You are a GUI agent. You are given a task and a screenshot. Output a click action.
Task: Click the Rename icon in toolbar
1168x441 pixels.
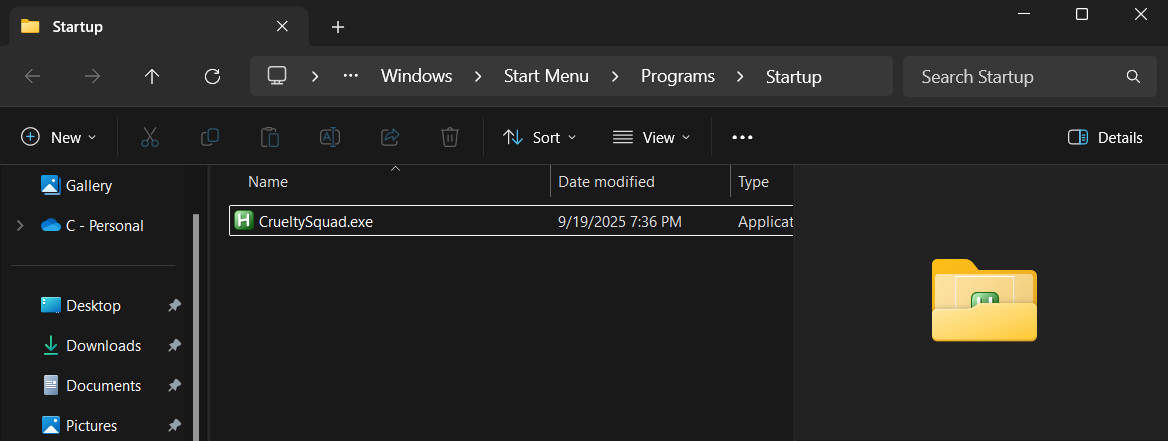click(x=330, y=138)
